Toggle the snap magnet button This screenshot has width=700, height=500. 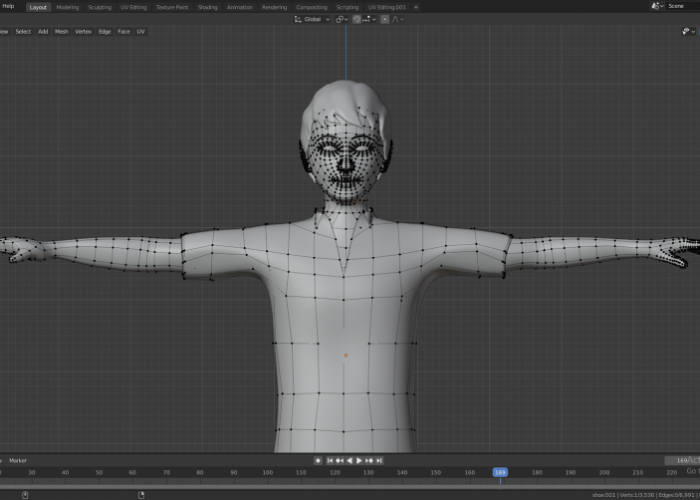click(357, 19)
